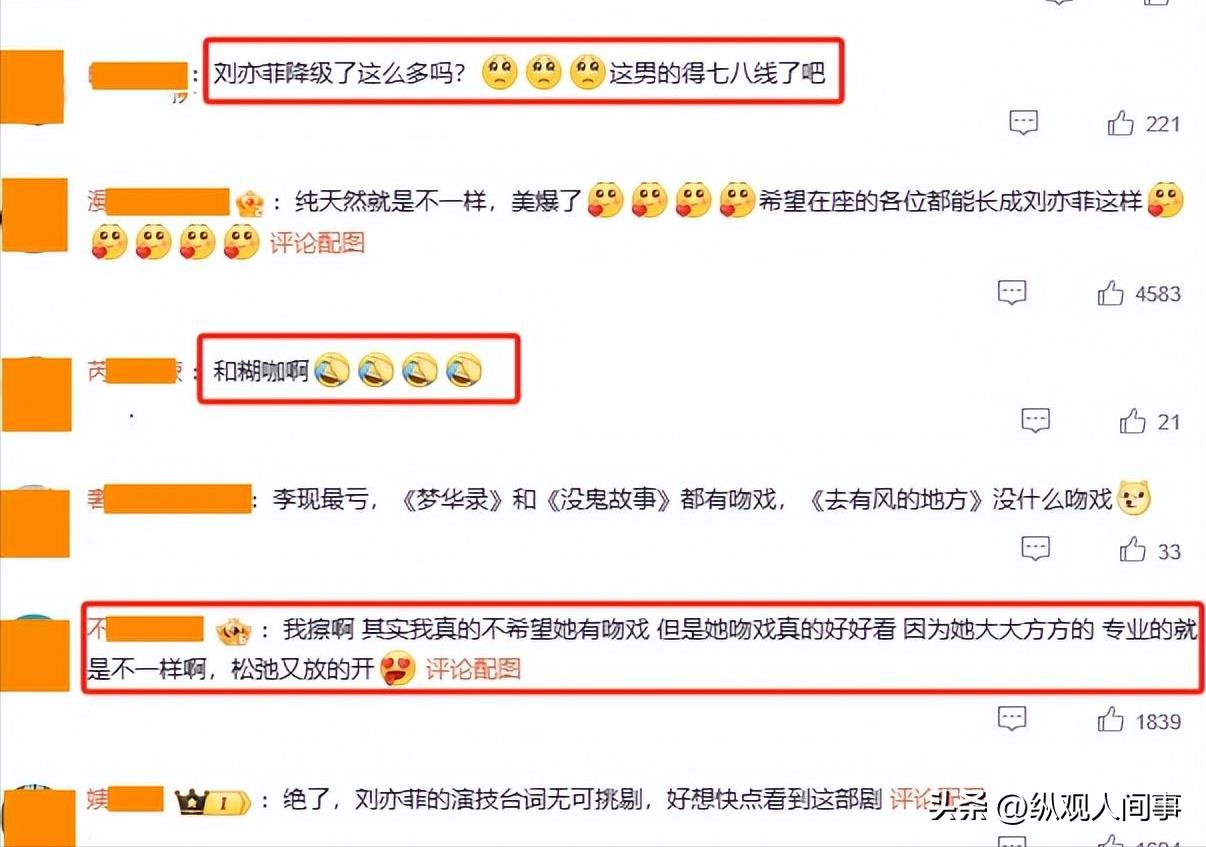Like the comment with 1839 likes
The height and width of the screenshot is (847, 1206).
coord(1111,719)
